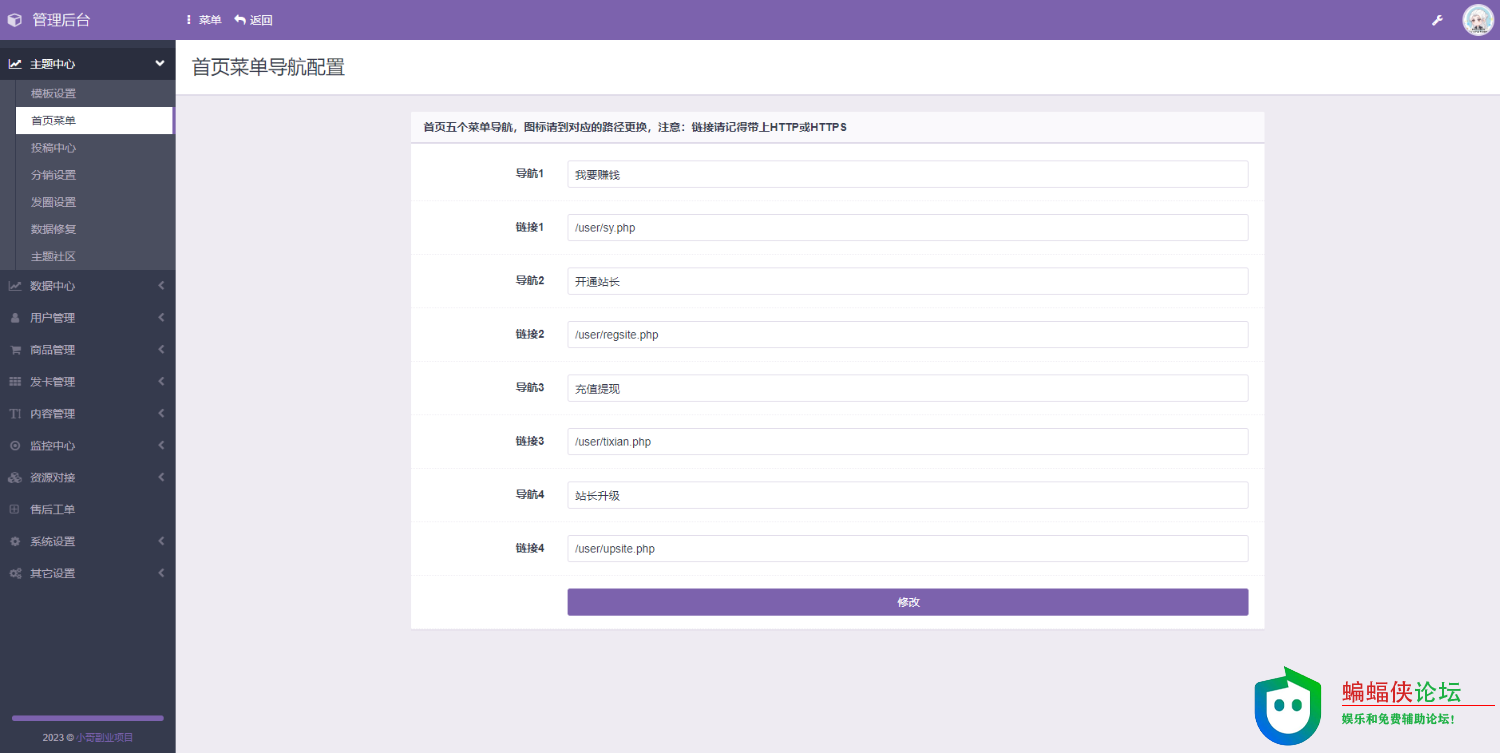Open the 小哥副业项目 footer link
The height and width of the screenshot is (753, 1500).
tap(105, 738)
